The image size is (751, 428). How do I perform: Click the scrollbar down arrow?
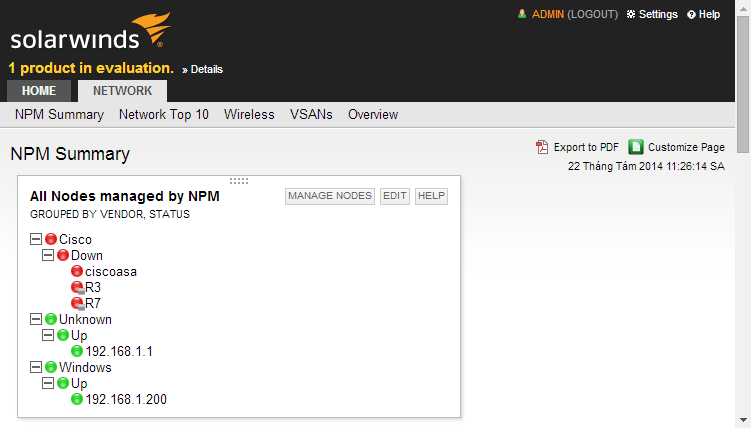(743, 420)
